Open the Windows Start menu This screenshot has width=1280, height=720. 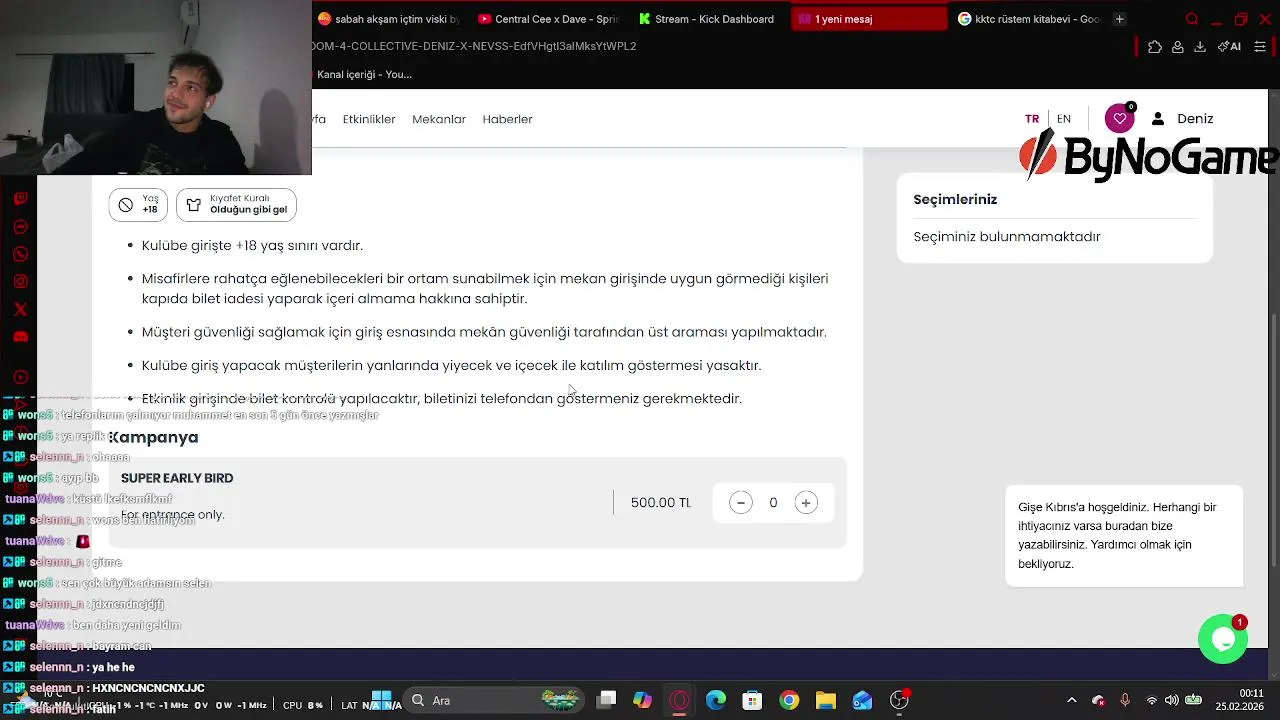tap(381, 700)
